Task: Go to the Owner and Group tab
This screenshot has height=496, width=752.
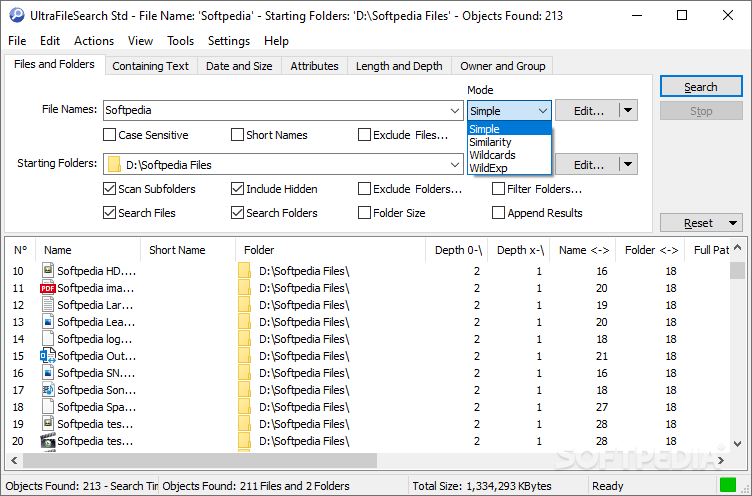Action: [503, 66]
